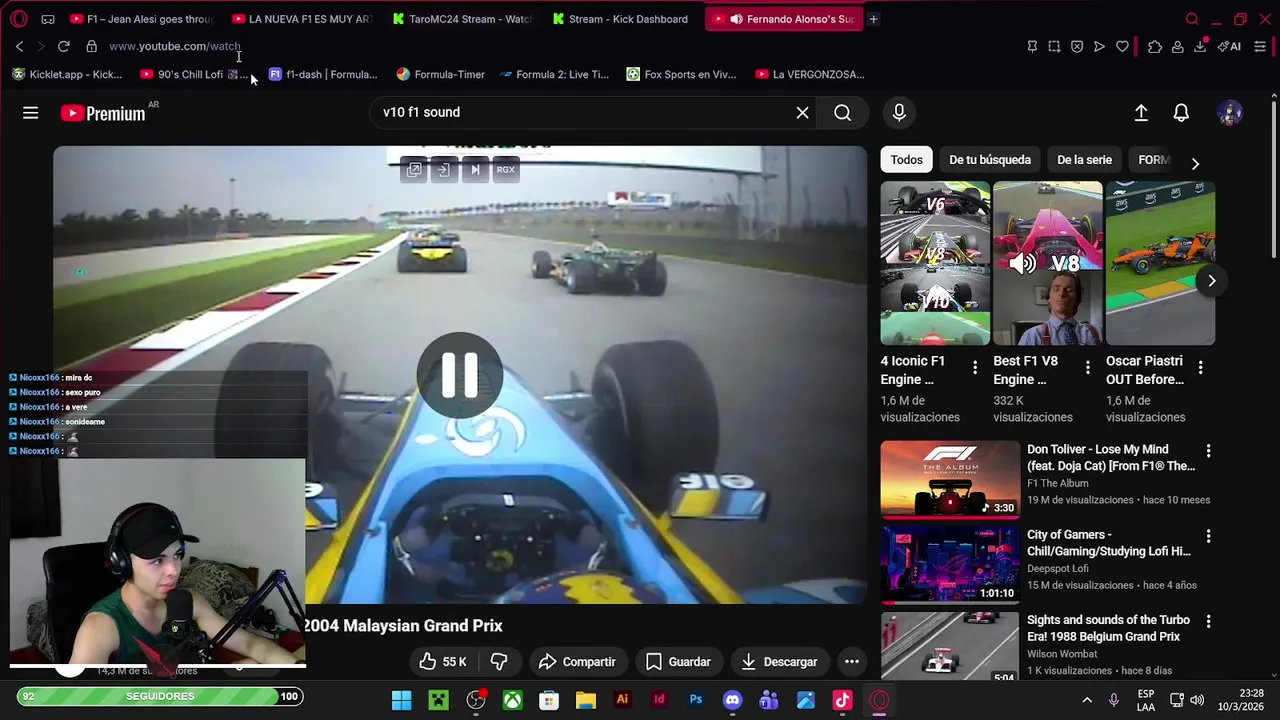Open the City of Gamers Lofi video thumbnail
The width and height of the screenshot is (1280, 720).
tap(950, 564)
